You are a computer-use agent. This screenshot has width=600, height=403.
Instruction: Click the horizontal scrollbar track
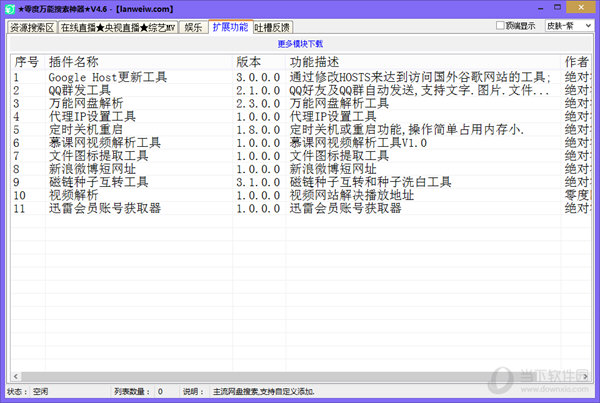point(301,377)
